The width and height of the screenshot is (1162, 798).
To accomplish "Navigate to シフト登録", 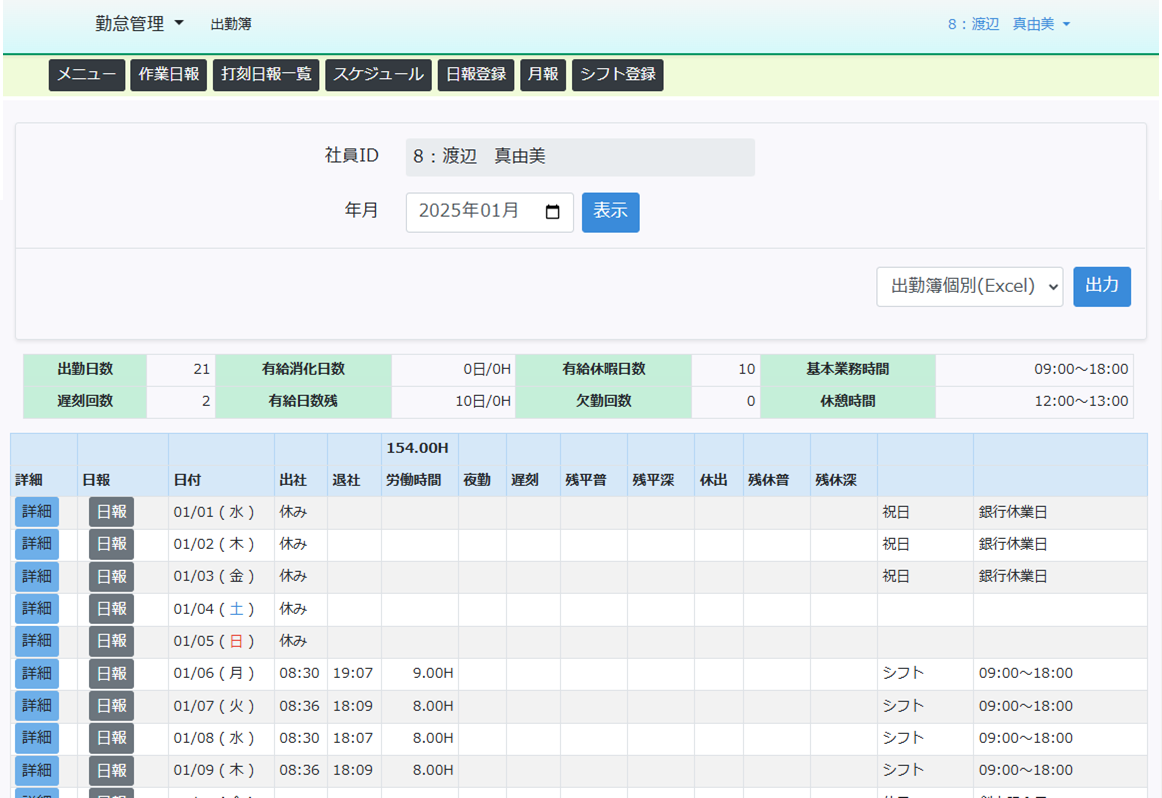I will coord(618,75).
